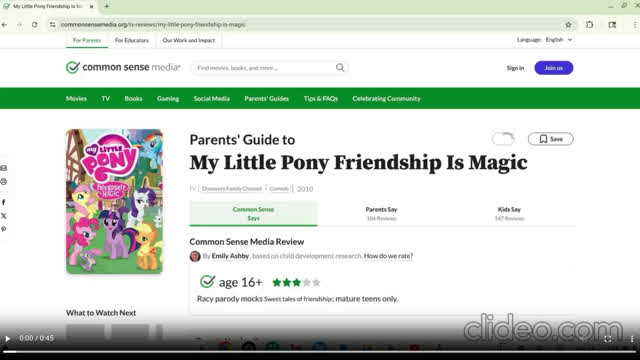Click the Sign in link
Image resolution: width=640 pixels, height=360 pixels.
(515, 68)
